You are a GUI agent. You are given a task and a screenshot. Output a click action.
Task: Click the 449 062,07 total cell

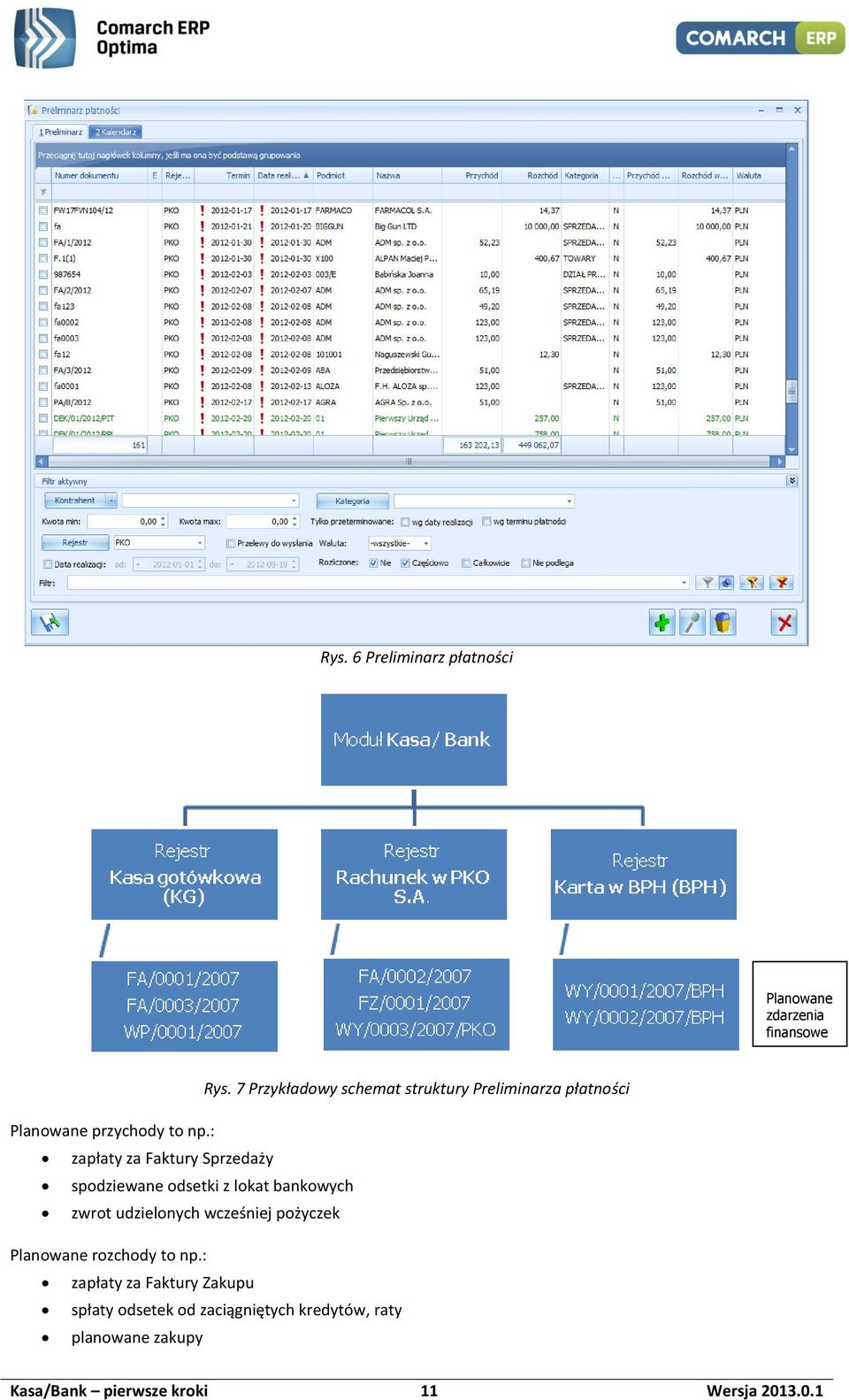(533, 445)
